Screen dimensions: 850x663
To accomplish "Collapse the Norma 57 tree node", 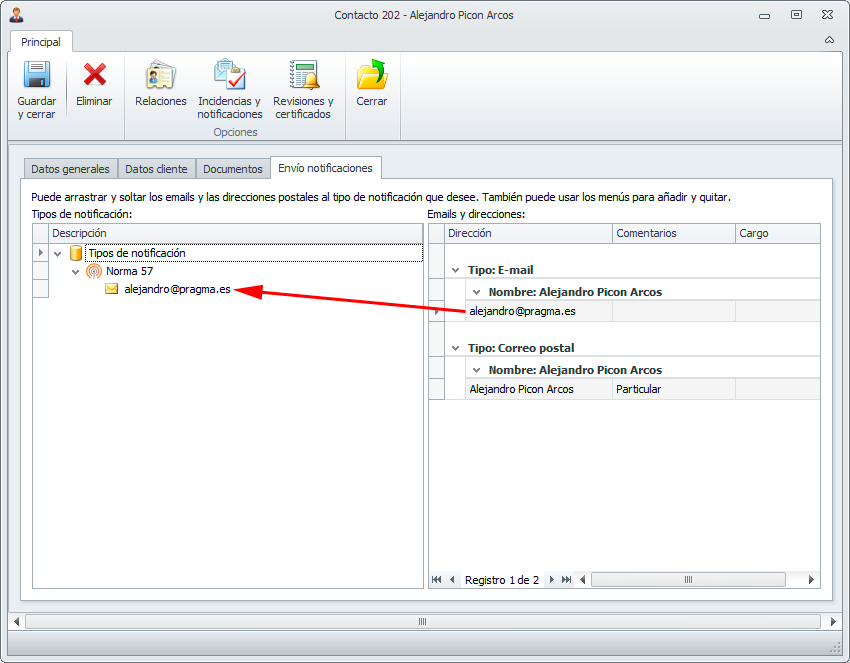I will (x=76, y=272).
